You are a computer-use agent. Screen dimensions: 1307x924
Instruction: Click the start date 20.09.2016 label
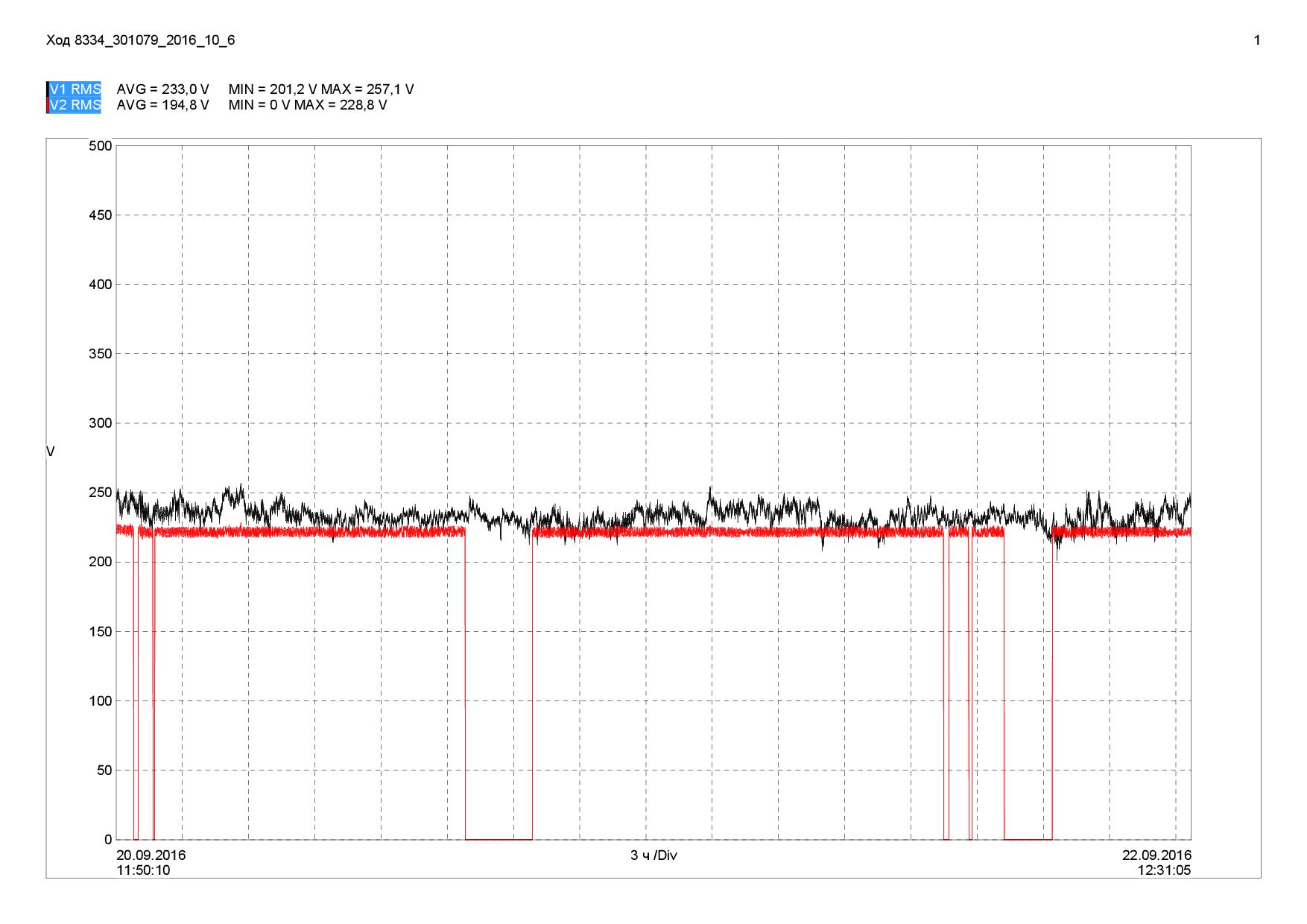click(151, 855)
